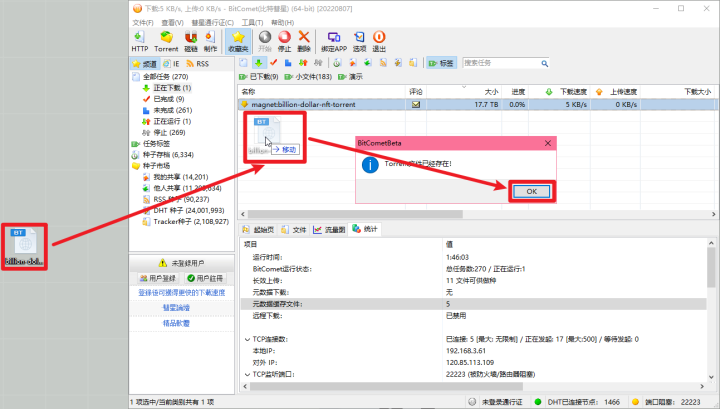Click the make torrent (制作) icon
The image size is (720, 409).
(210, 41)
